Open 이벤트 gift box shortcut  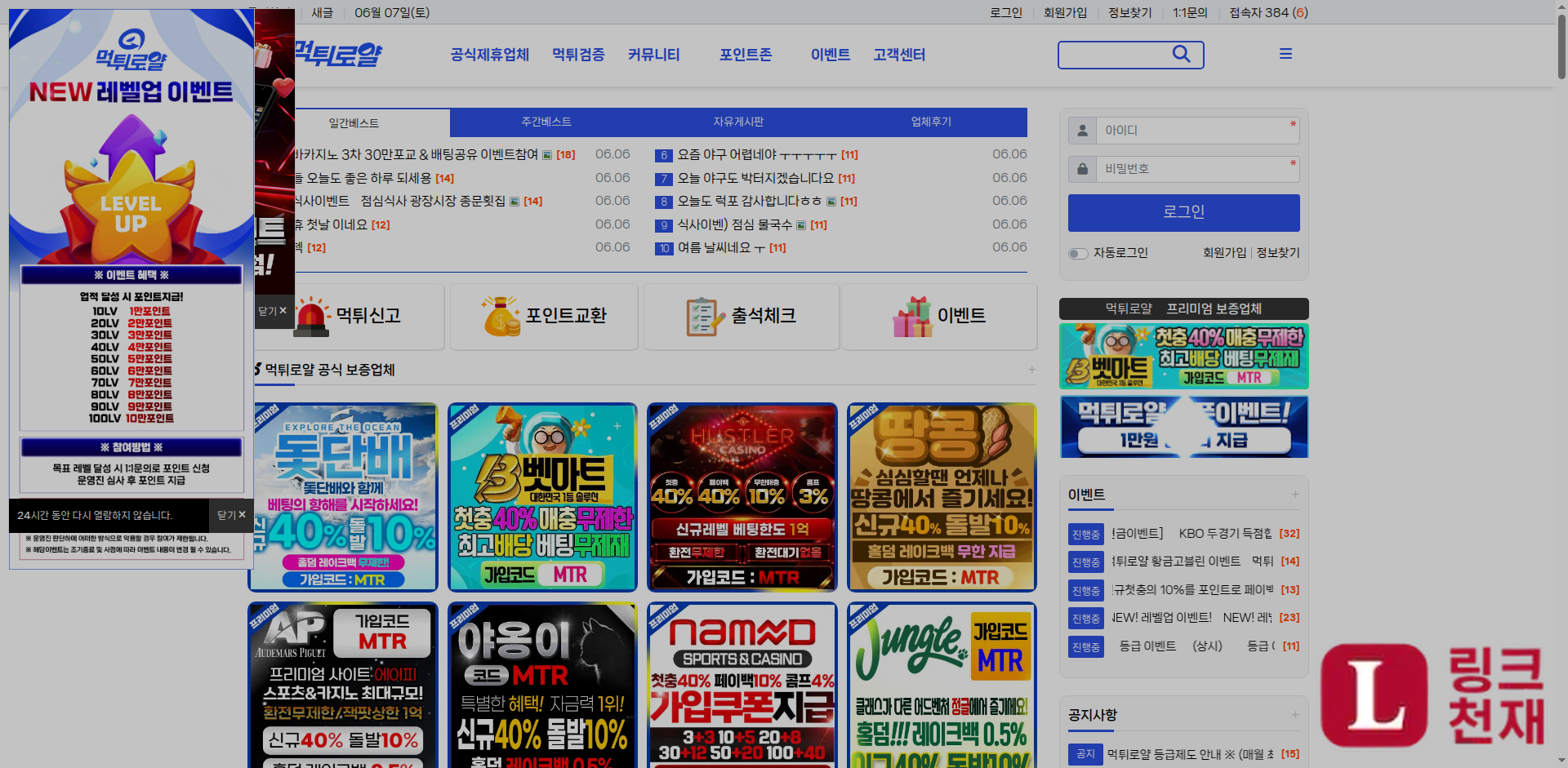tap(939, 317)
